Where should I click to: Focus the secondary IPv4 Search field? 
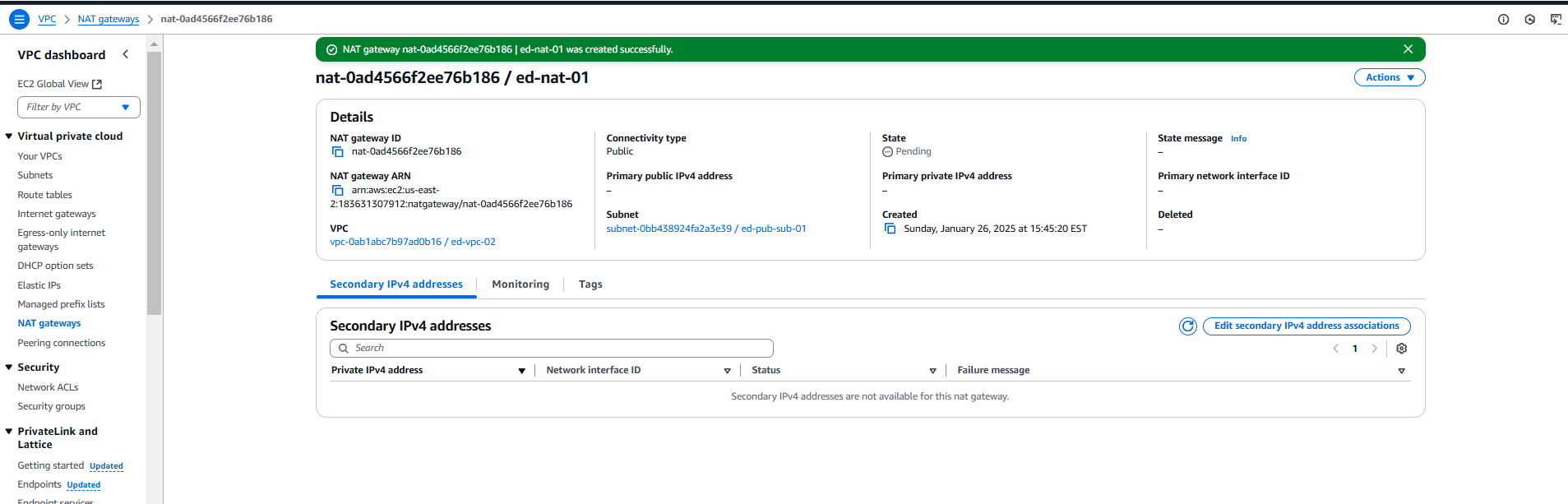coord(552,349)
